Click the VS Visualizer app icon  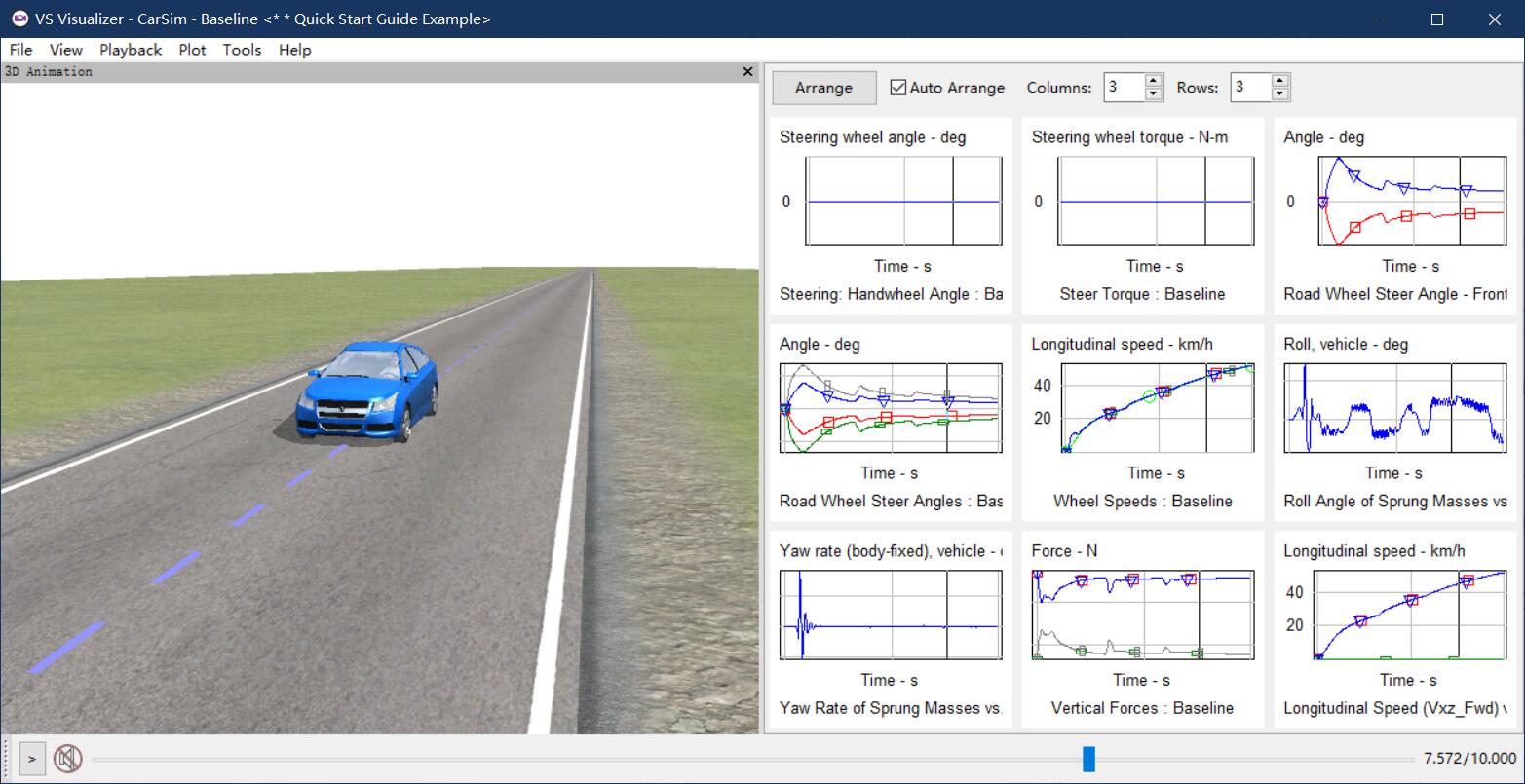tap(19, 19)
